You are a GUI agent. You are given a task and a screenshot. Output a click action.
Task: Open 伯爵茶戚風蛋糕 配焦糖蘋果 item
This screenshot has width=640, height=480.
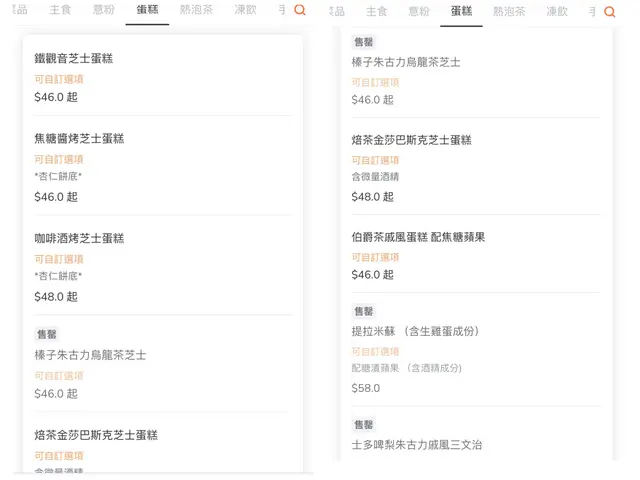point(418,237)
